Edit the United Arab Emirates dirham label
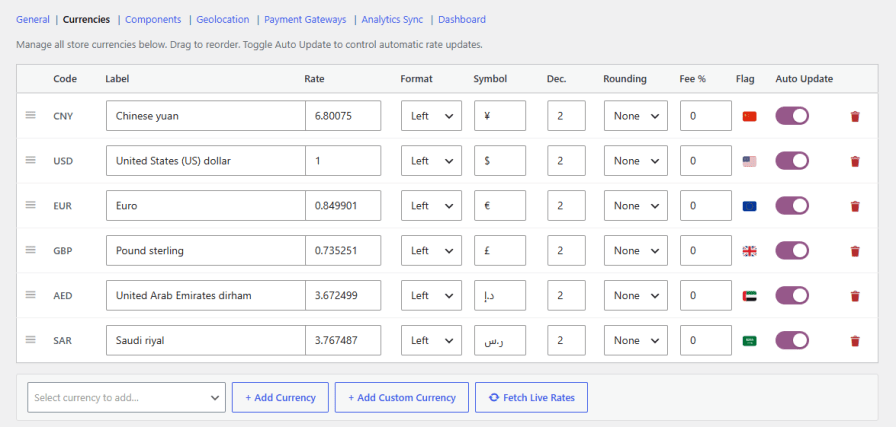 (x=206, y=296)
